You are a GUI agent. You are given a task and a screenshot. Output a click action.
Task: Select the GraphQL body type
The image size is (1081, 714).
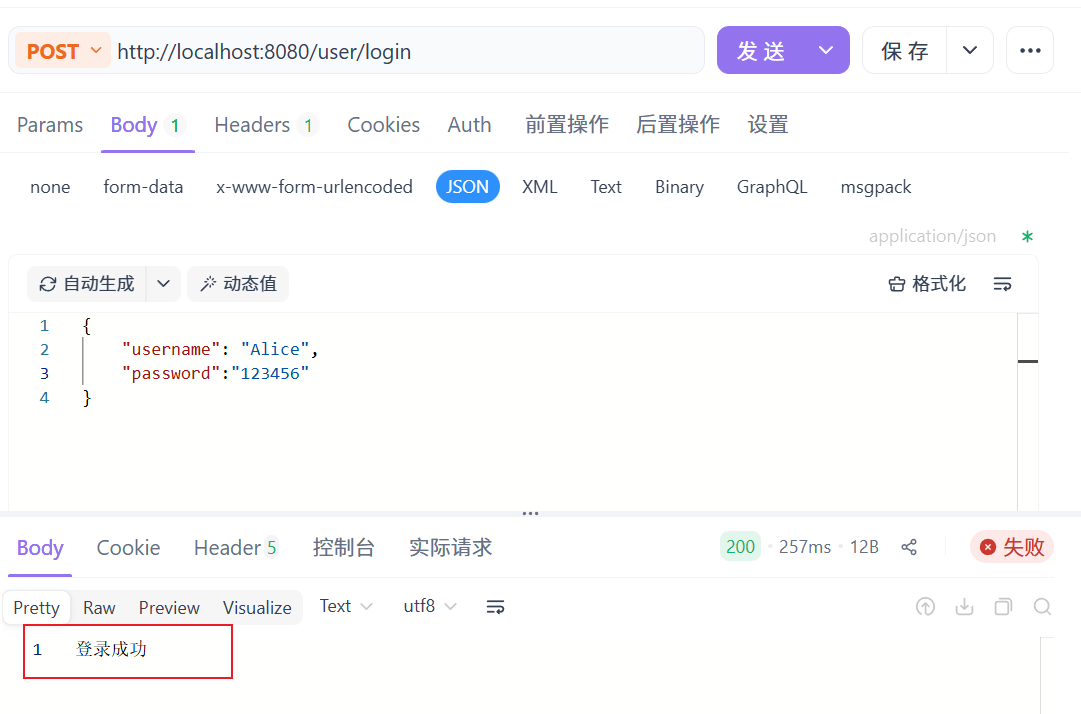[x=771, y=187]
